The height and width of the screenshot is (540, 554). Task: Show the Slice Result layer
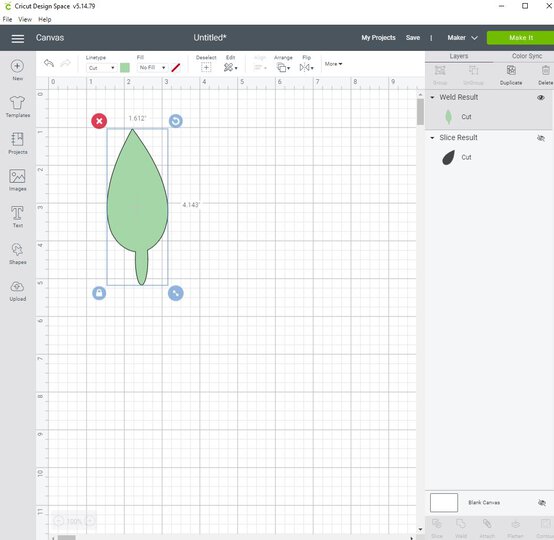tap(541, 138)
